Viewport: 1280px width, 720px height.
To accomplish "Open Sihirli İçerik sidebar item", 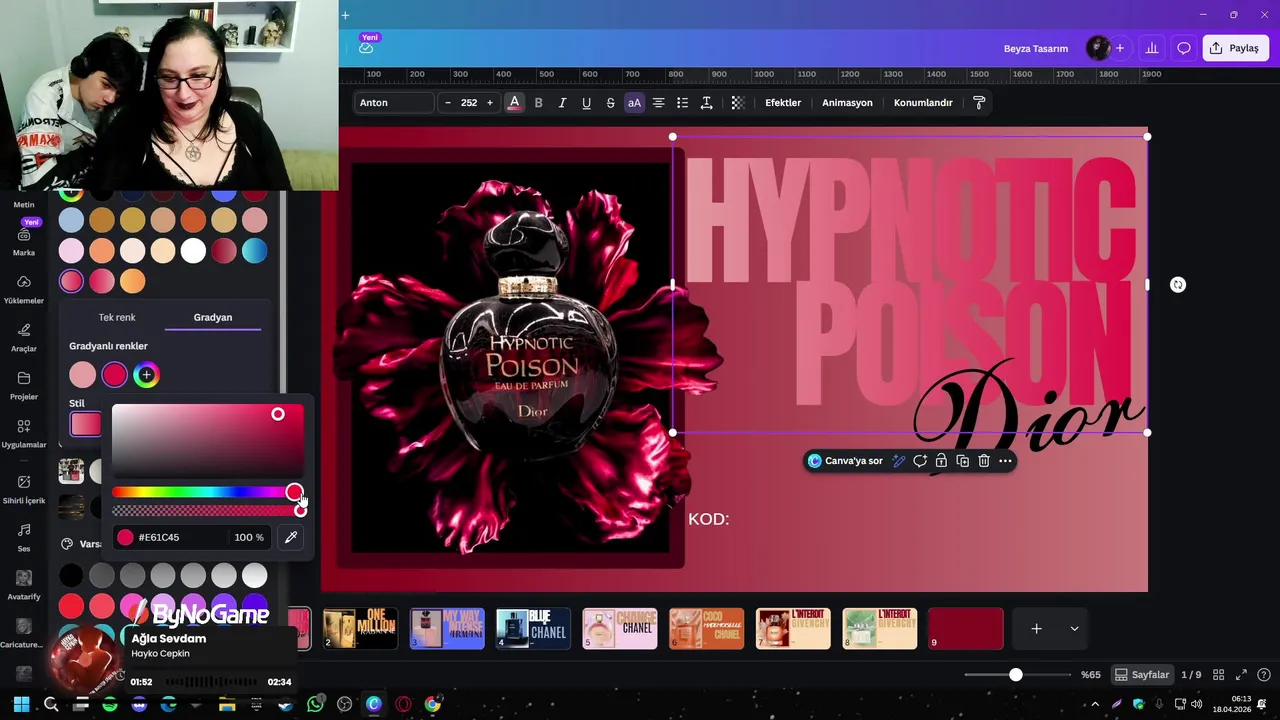I will pos(24,490).
